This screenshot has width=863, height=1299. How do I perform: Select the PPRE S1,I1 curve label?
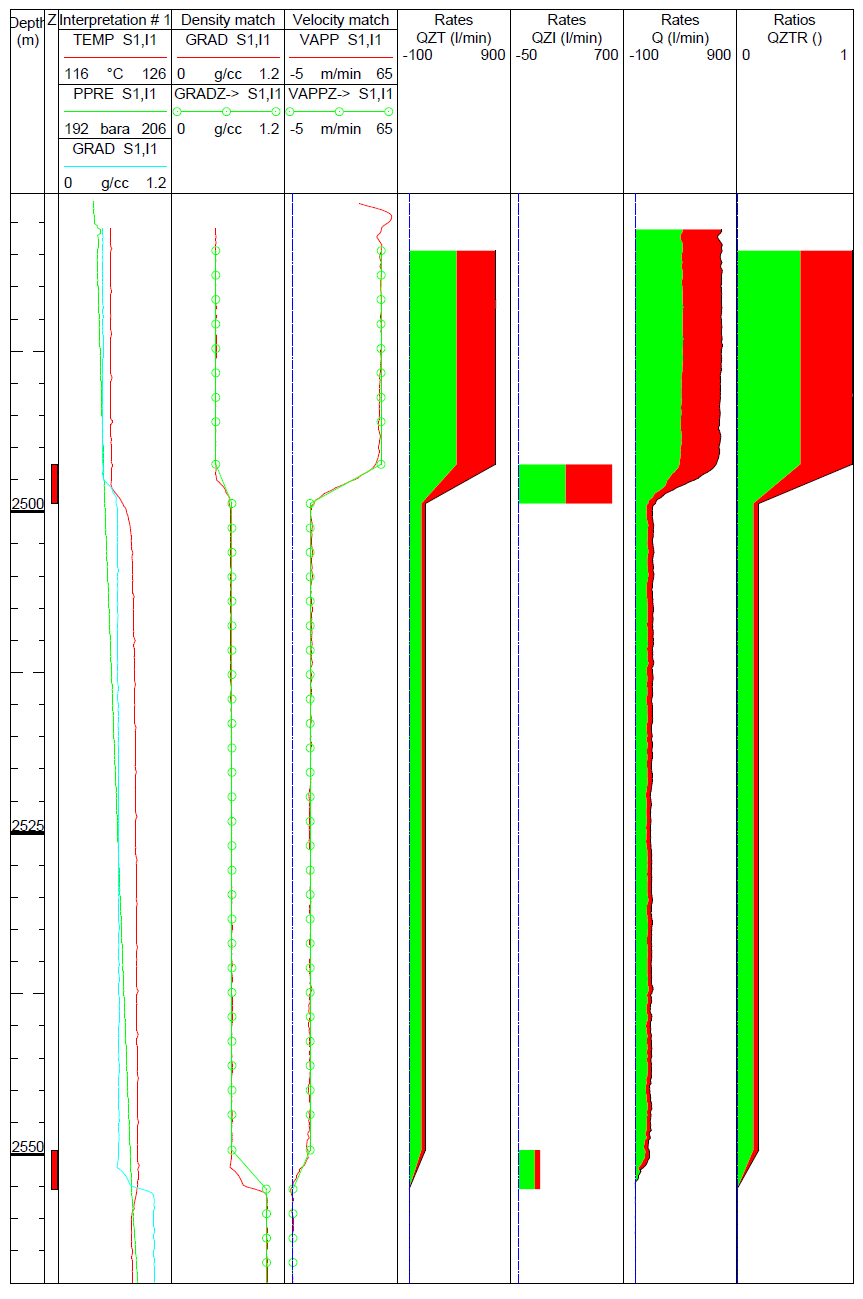click(115, 94)
